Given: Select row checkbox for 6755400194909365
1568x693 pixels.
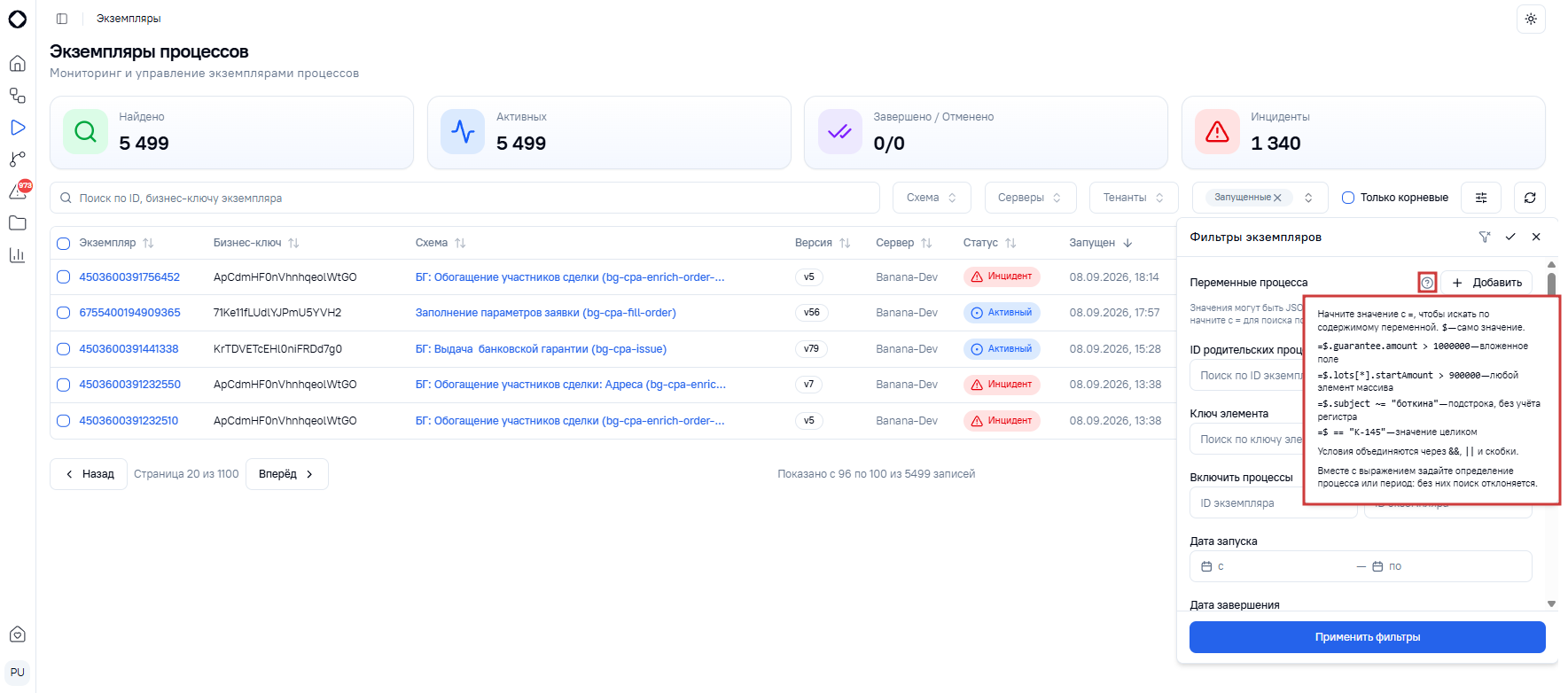Looking at the screenshot, I should (x=63, y=313).
